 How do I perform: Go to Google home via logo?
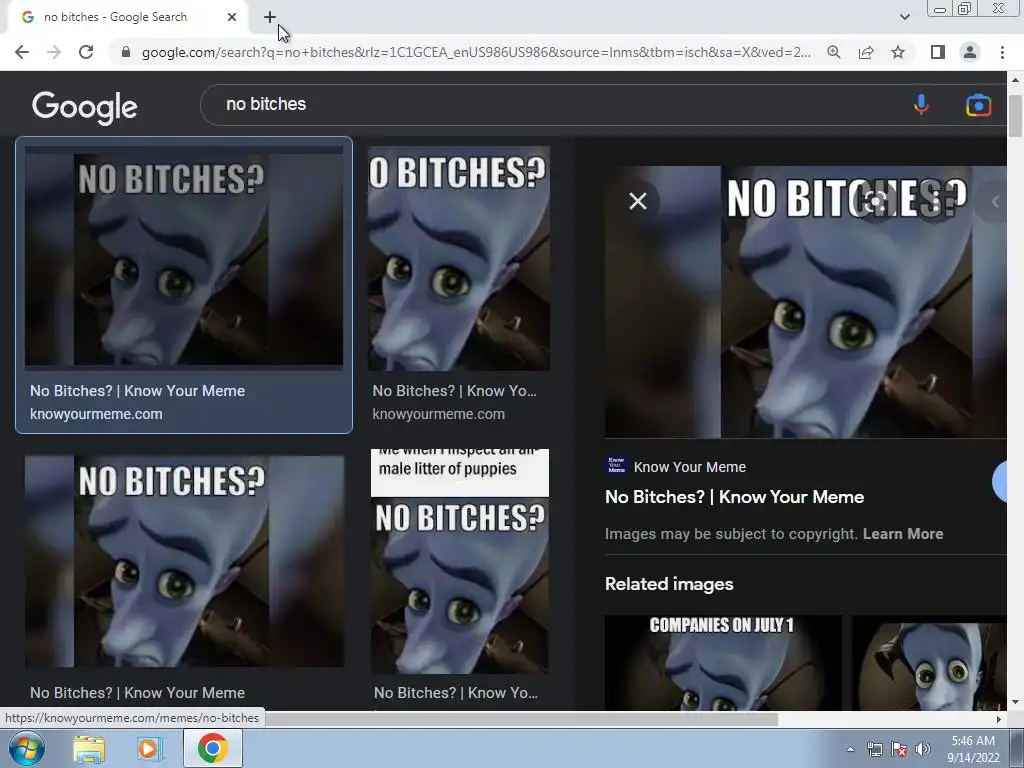tap(85, 107)
